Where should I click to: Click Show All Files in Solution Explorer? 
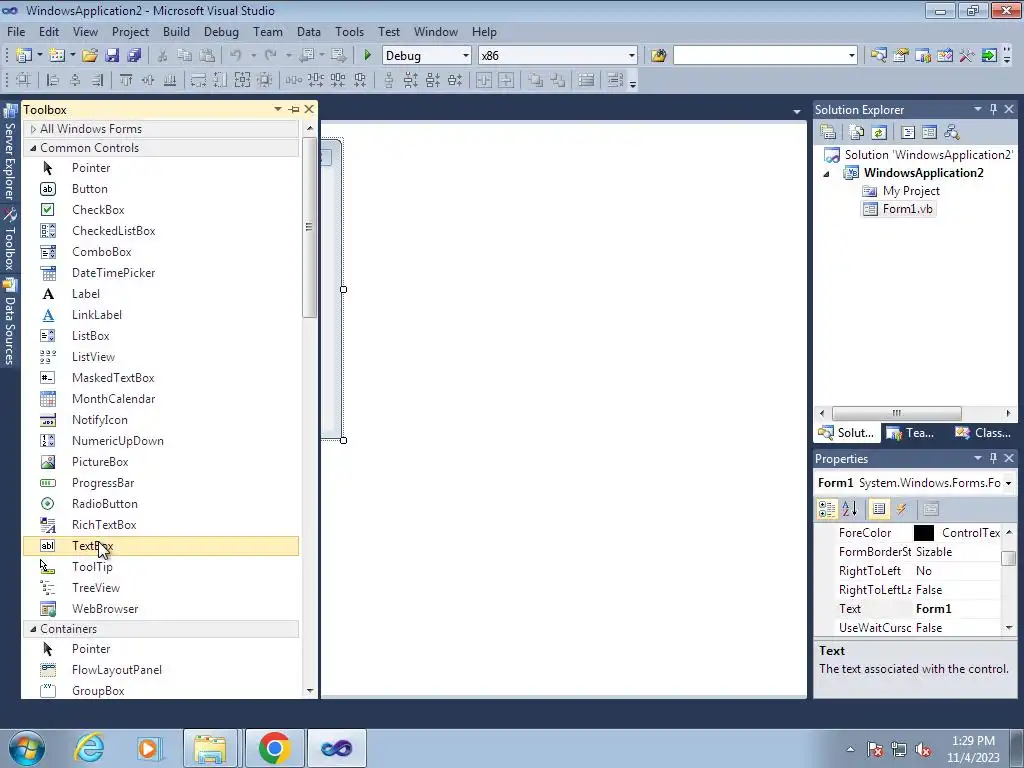point(857,133)
